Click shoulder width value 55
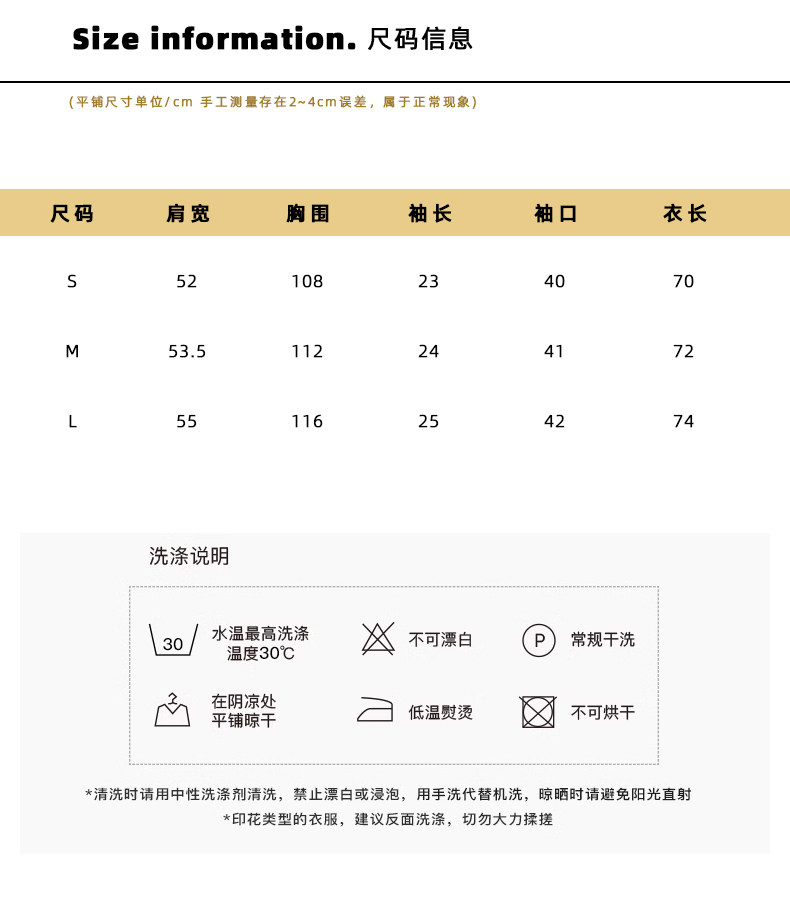This screenshot has height=914, width=790. pos(187,421)
